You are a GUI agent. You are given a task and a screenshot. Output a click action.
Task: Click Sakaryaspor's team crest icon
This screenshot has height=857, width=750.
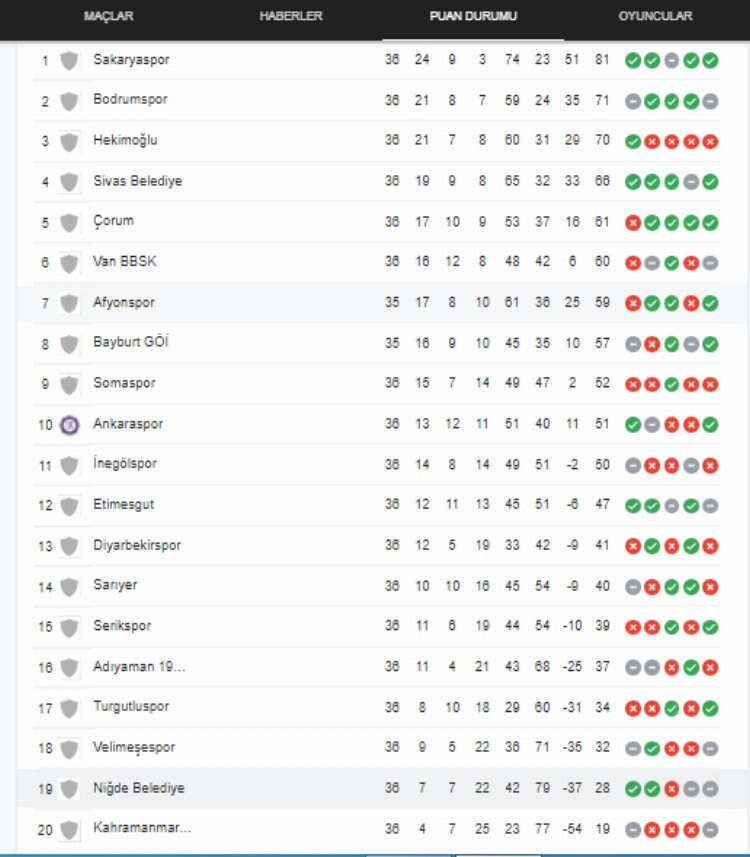(69, 60)
